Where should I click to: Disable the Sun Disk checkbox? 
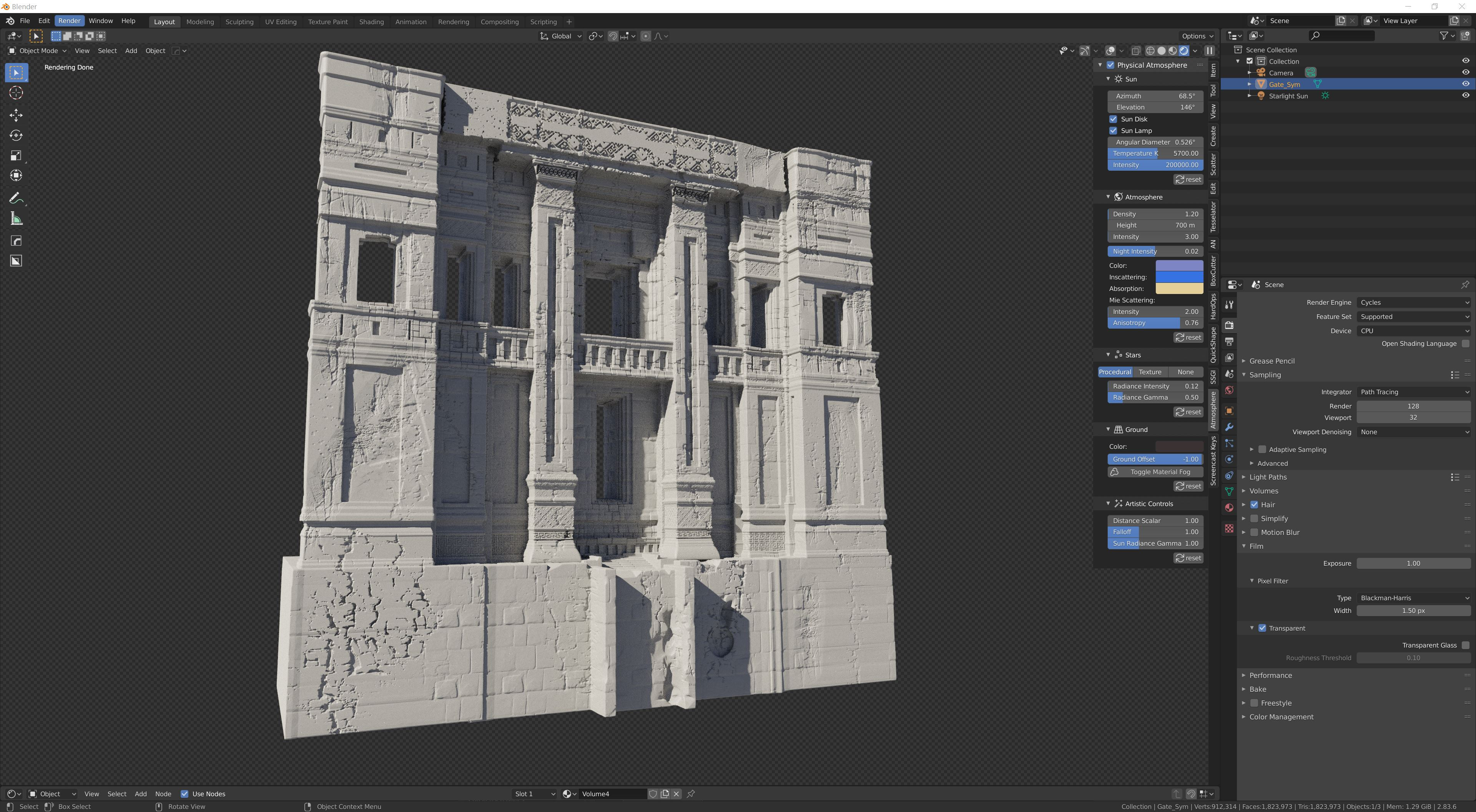(1113, 119)
